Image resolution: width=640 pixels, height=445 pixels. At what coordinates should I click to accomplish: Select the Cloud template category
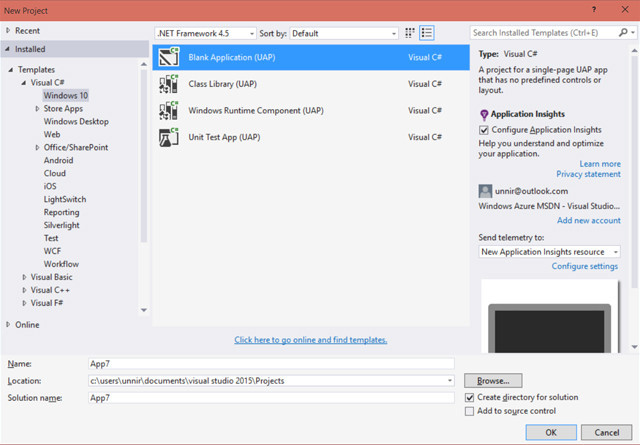[55, 174]
